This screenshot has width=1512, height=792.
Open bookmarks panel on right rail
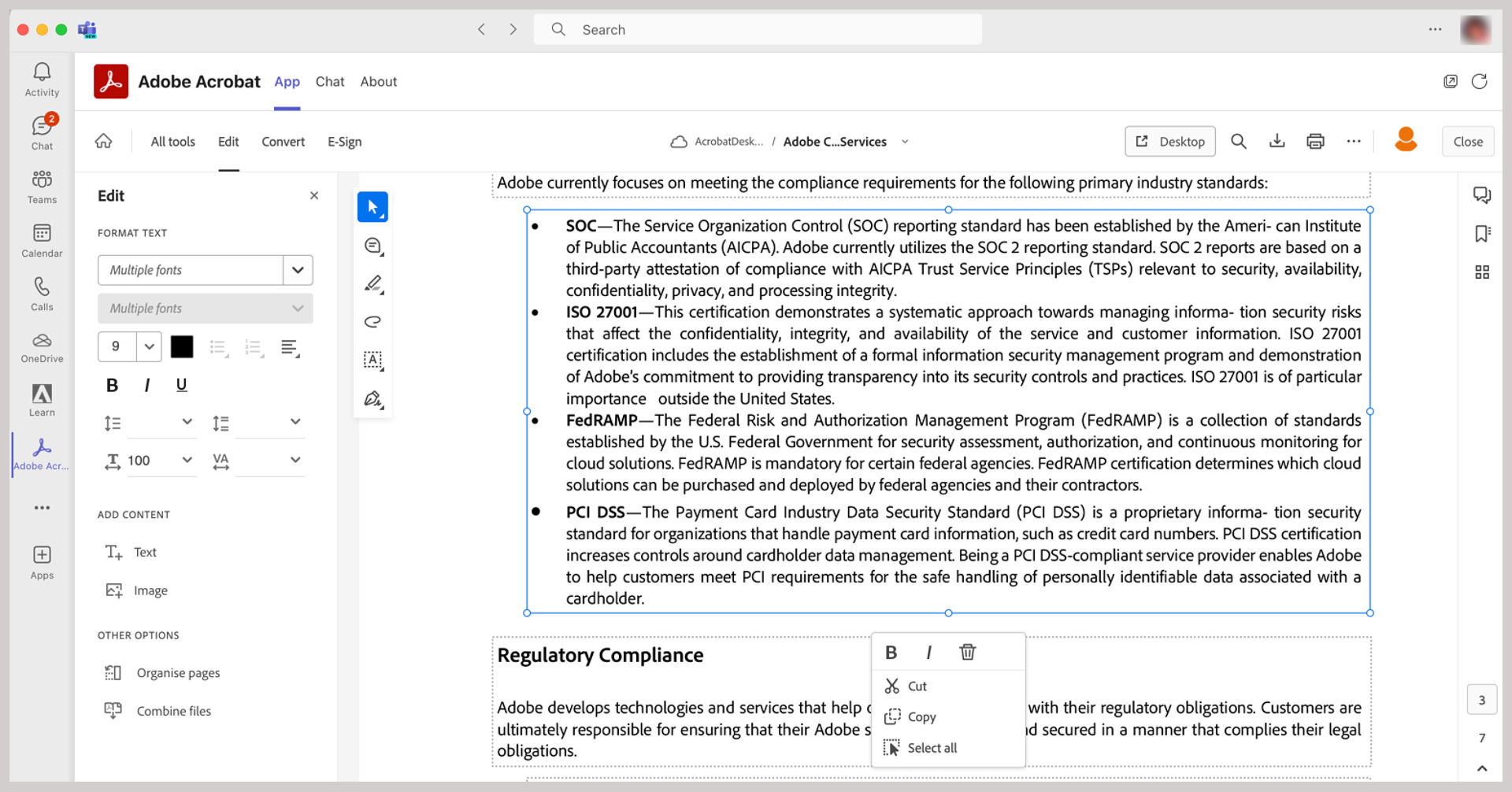[x=1481, y=233]
